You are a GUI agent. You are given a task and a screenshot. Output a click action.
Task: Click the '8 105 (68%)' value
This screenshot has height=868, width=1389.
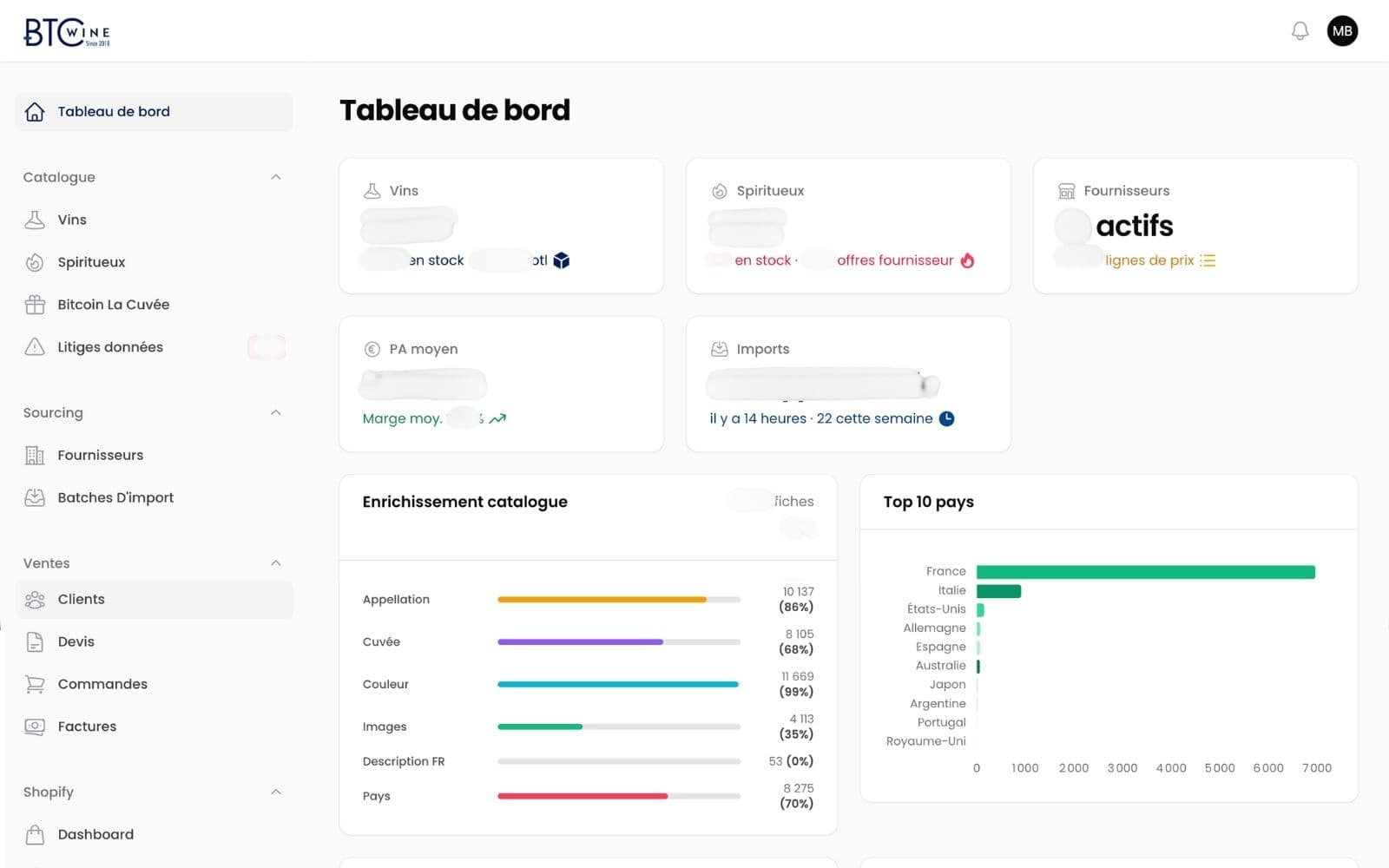click(797, 642)
